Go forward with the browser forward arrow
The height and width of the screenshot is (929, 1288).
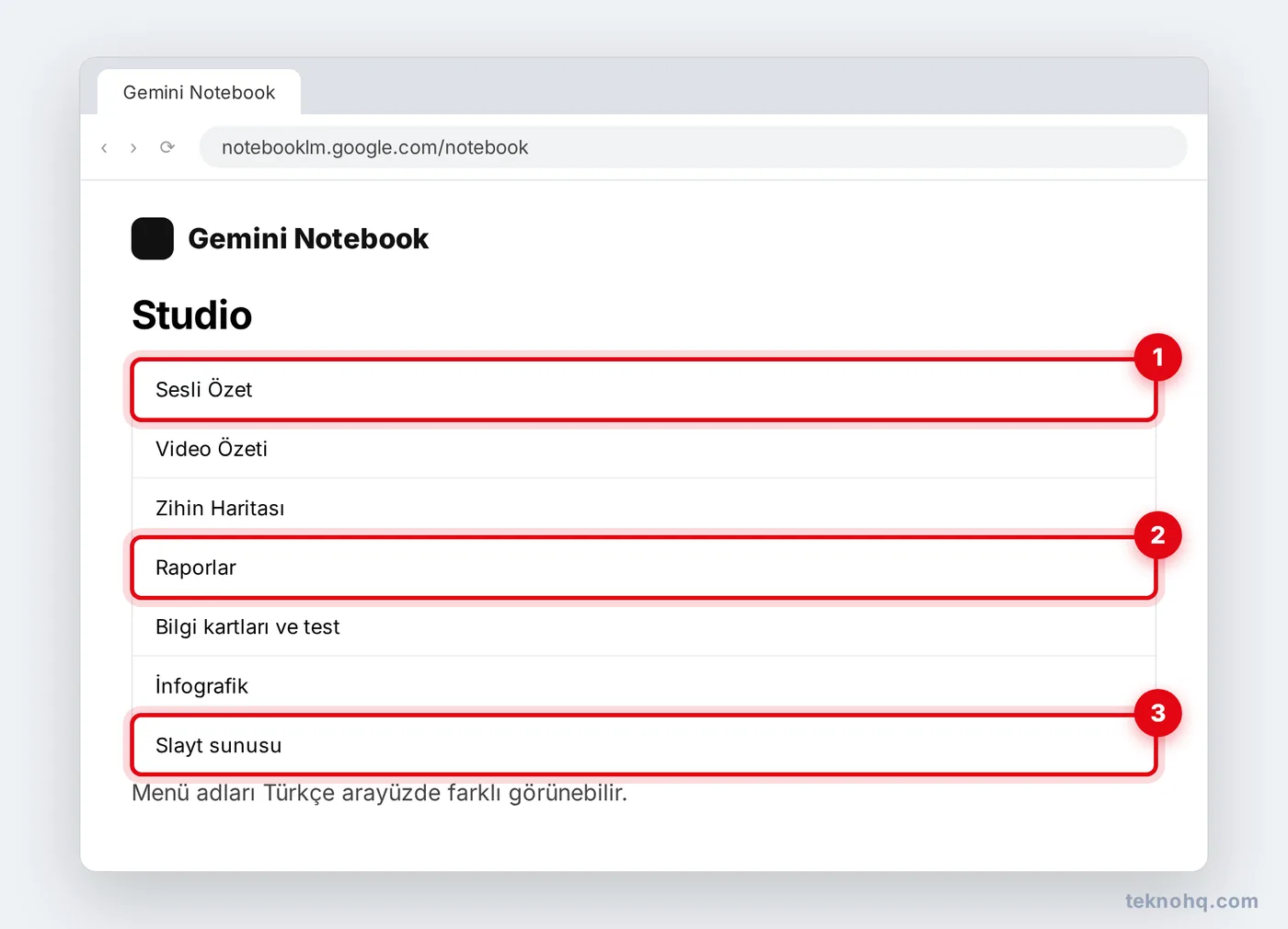tap(133, 147)
